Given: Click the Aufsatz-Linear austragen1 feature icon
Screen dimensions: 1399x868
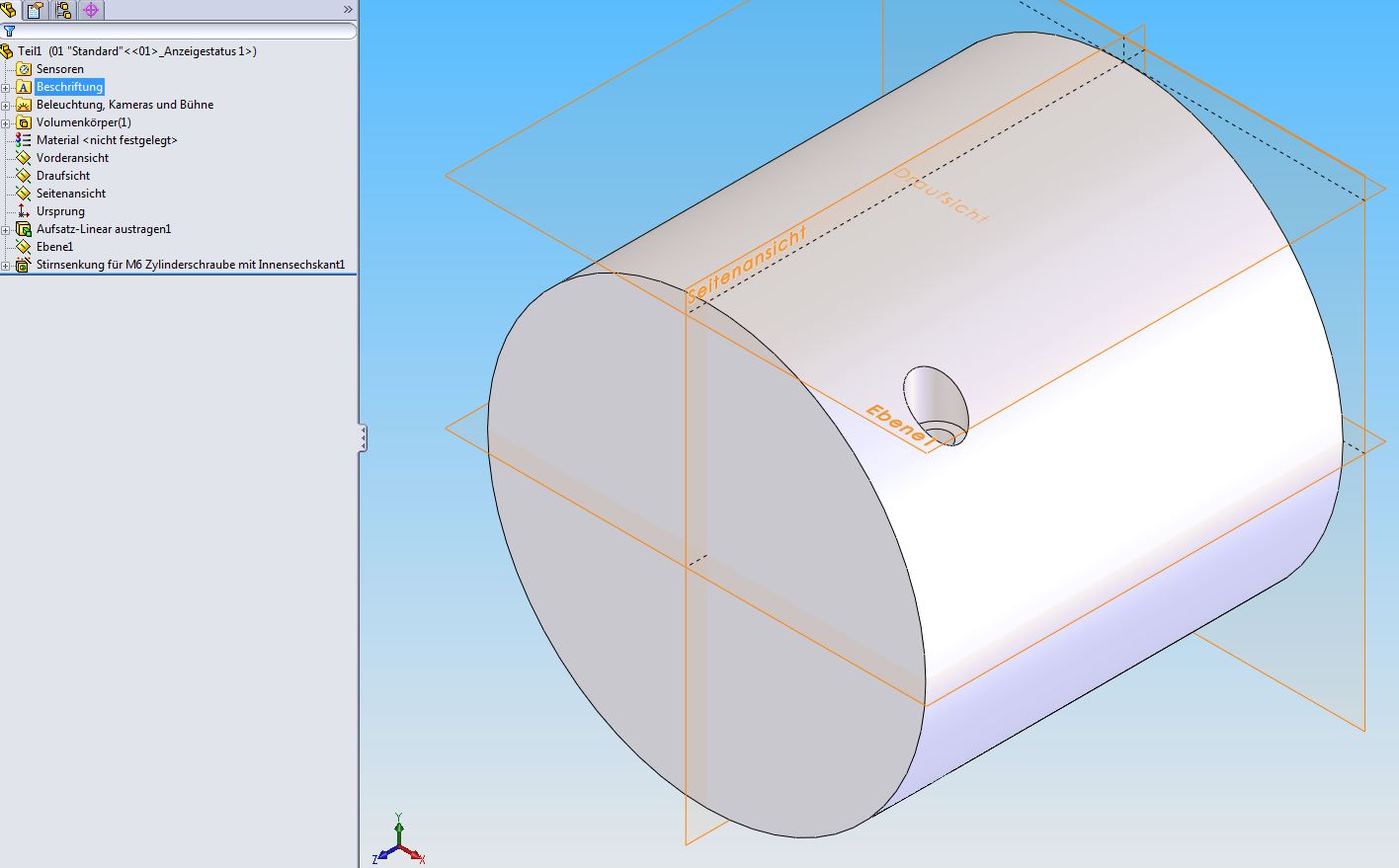Looking at the screenshot, I should [24, 229].
